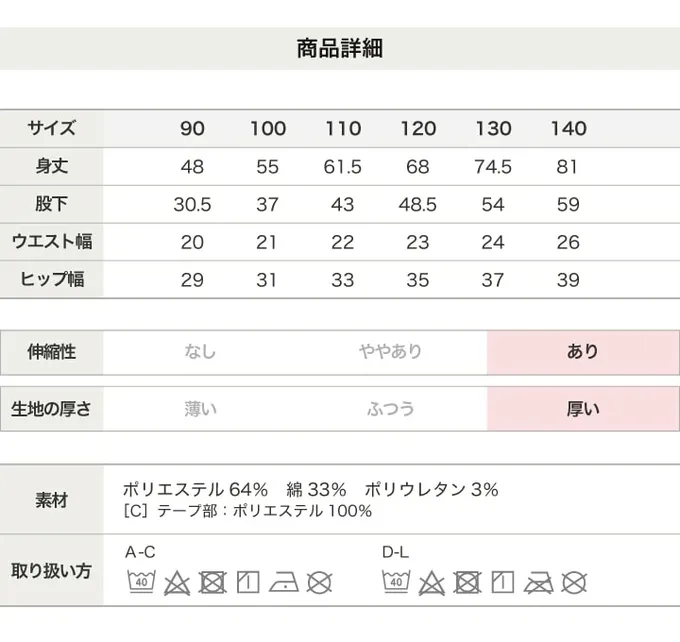This screenshot has width=680, height=642.
Task: Click the 取り扱い方 row label
Action: tap(51, 571)
